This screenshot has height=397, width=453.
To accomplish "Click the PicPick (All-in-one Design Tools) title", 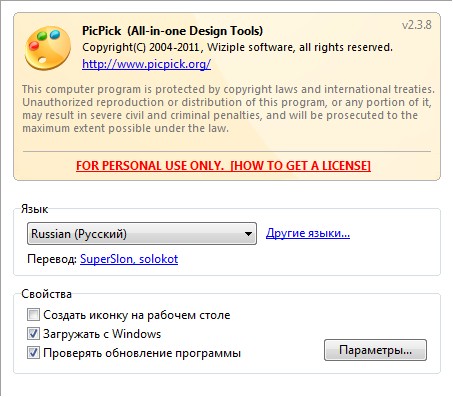I will pos(172,31).
